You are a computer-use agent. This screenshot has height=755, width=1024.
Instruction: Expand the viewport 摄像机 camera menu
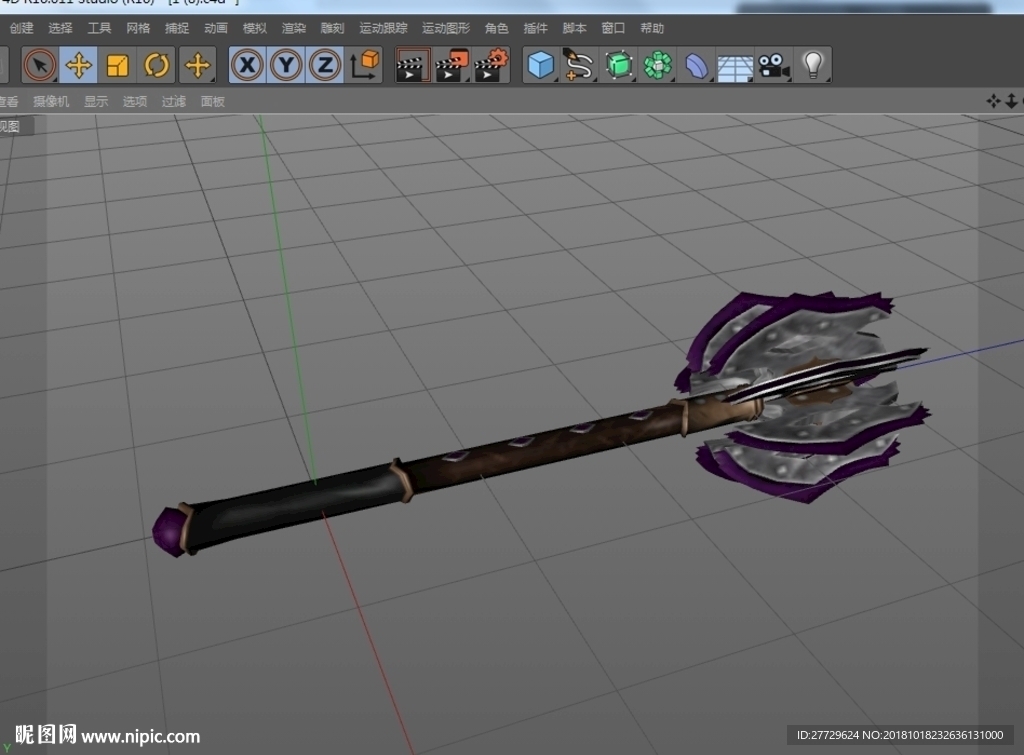click(x=51, y=101)
